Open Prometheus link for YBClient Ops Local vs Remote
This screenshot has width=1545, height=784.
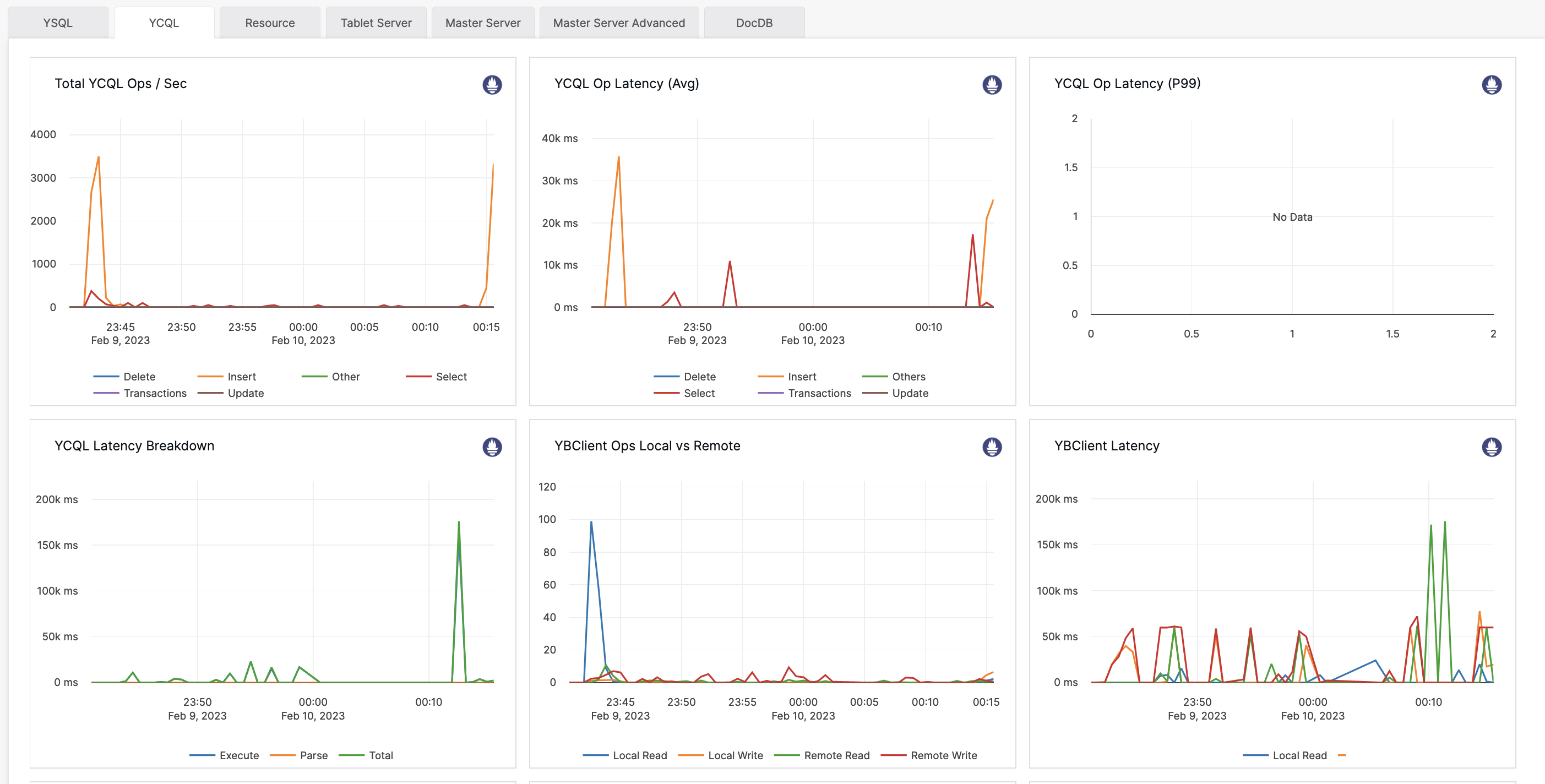tap(992, 447)
